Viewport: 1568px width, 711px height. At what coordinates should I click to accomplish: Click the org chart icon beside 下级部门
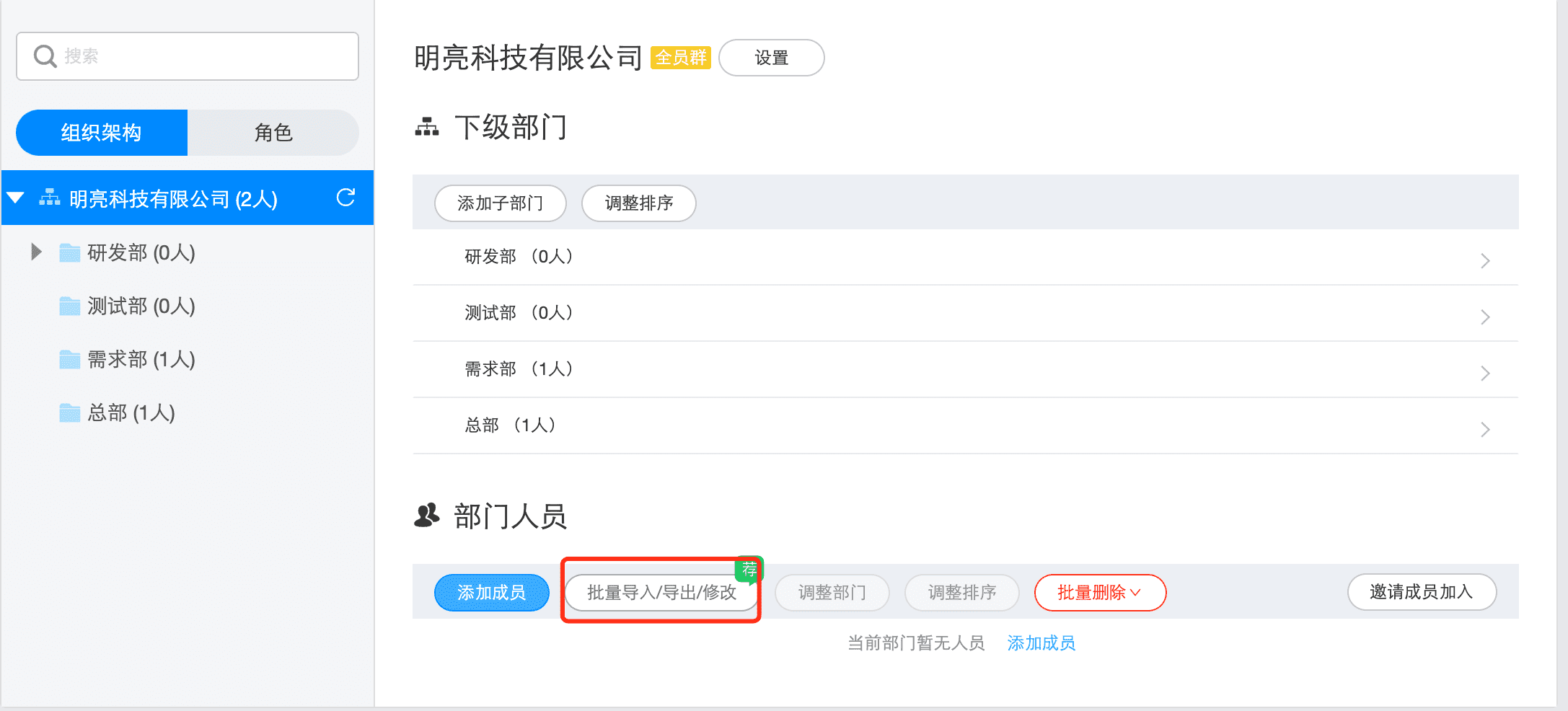click(427, 128)
